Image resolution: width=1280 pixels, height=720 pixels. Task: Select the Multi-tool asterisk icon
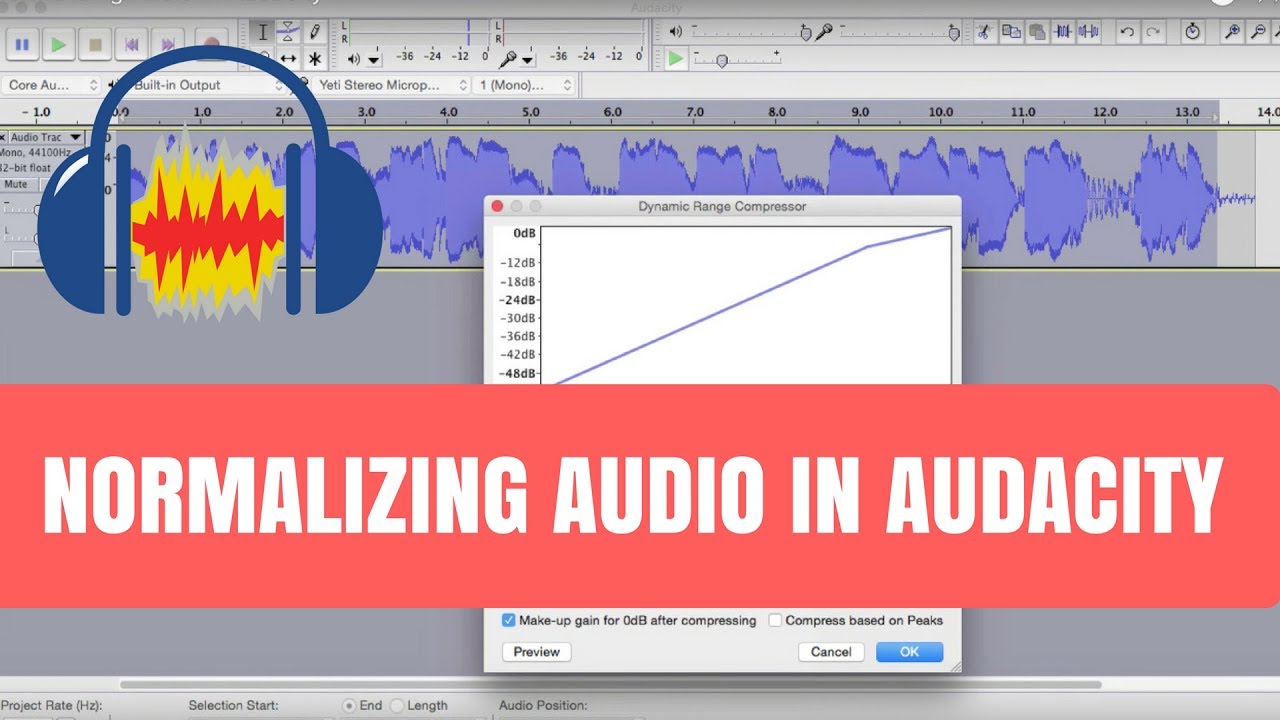click(314, 59)
